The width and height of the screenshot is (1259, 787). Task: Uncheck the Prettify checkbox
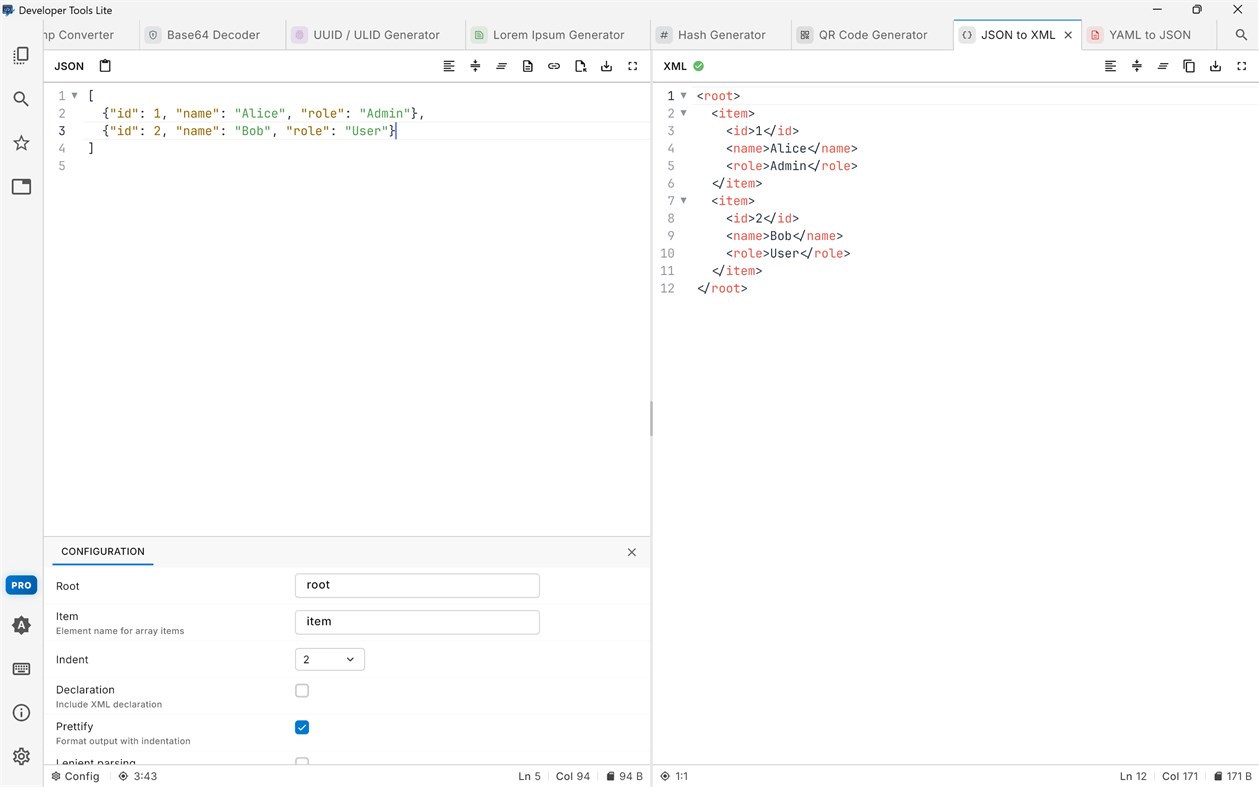pyautogui.click(x=302, y=727)
